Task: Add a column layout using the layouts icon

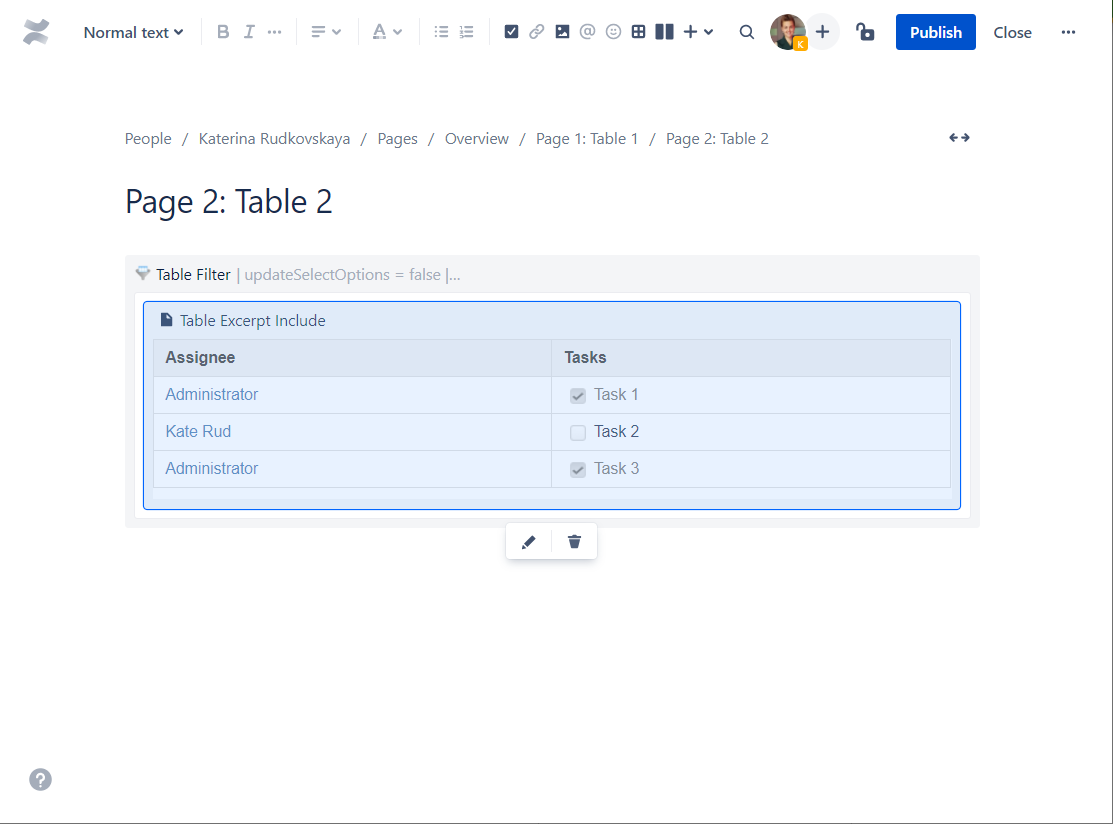Action: [664, 31]
